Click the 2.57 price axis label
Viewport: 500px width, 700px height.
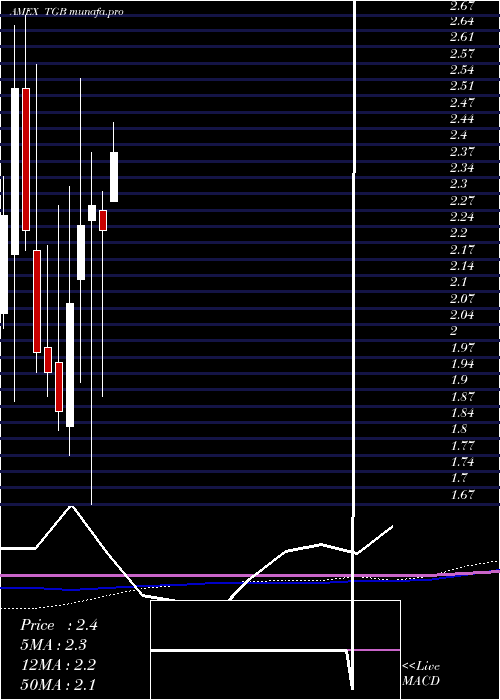coord(462,54)
